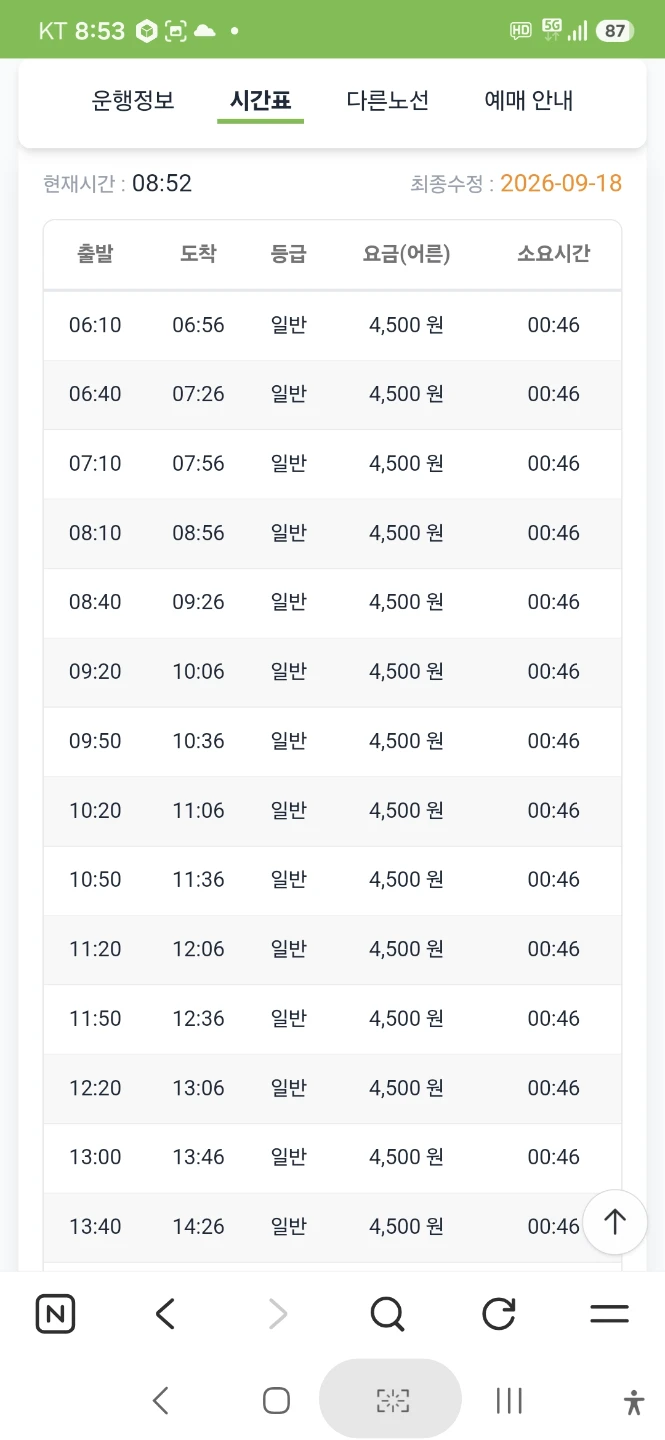Open the 예매 안내 tab
Viewport: 665px width, 1440px height.
pos(529,100)
